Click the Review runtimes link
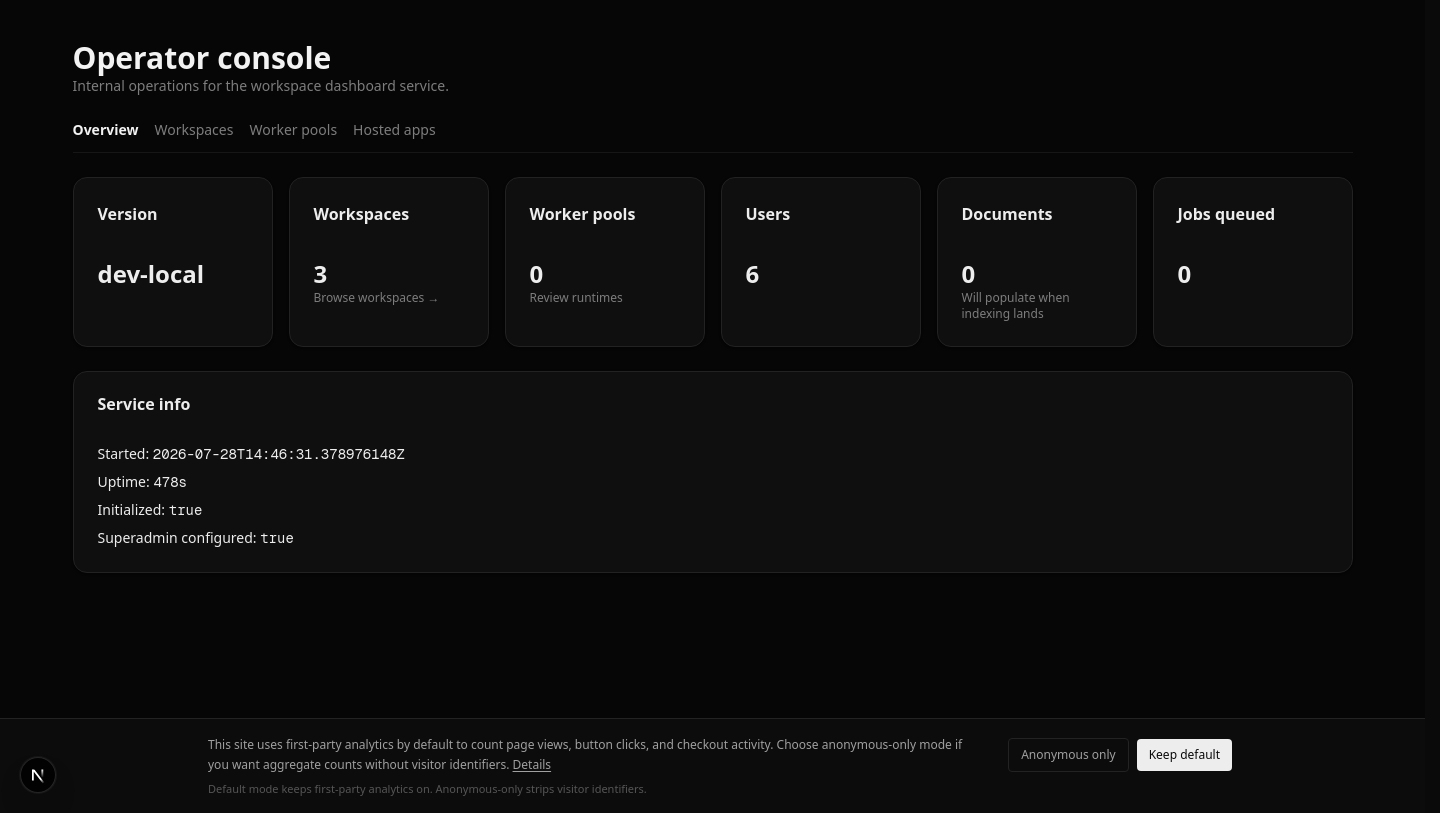The height and width of the screenshot is (813, 1440). click(576, 298)
